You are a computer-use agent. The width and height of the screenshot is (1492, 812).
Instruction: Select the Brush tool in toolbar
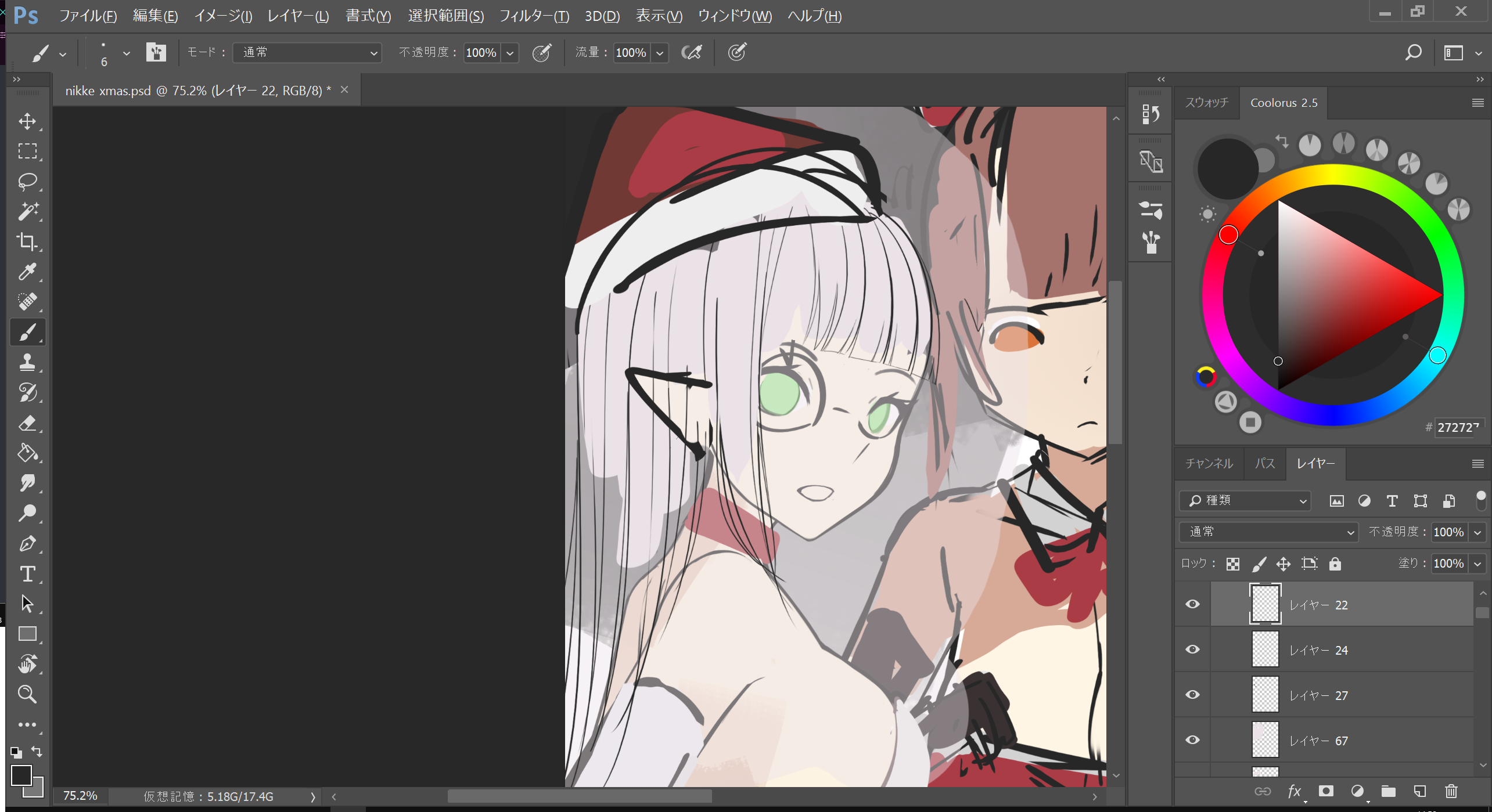tap(27, 332)
